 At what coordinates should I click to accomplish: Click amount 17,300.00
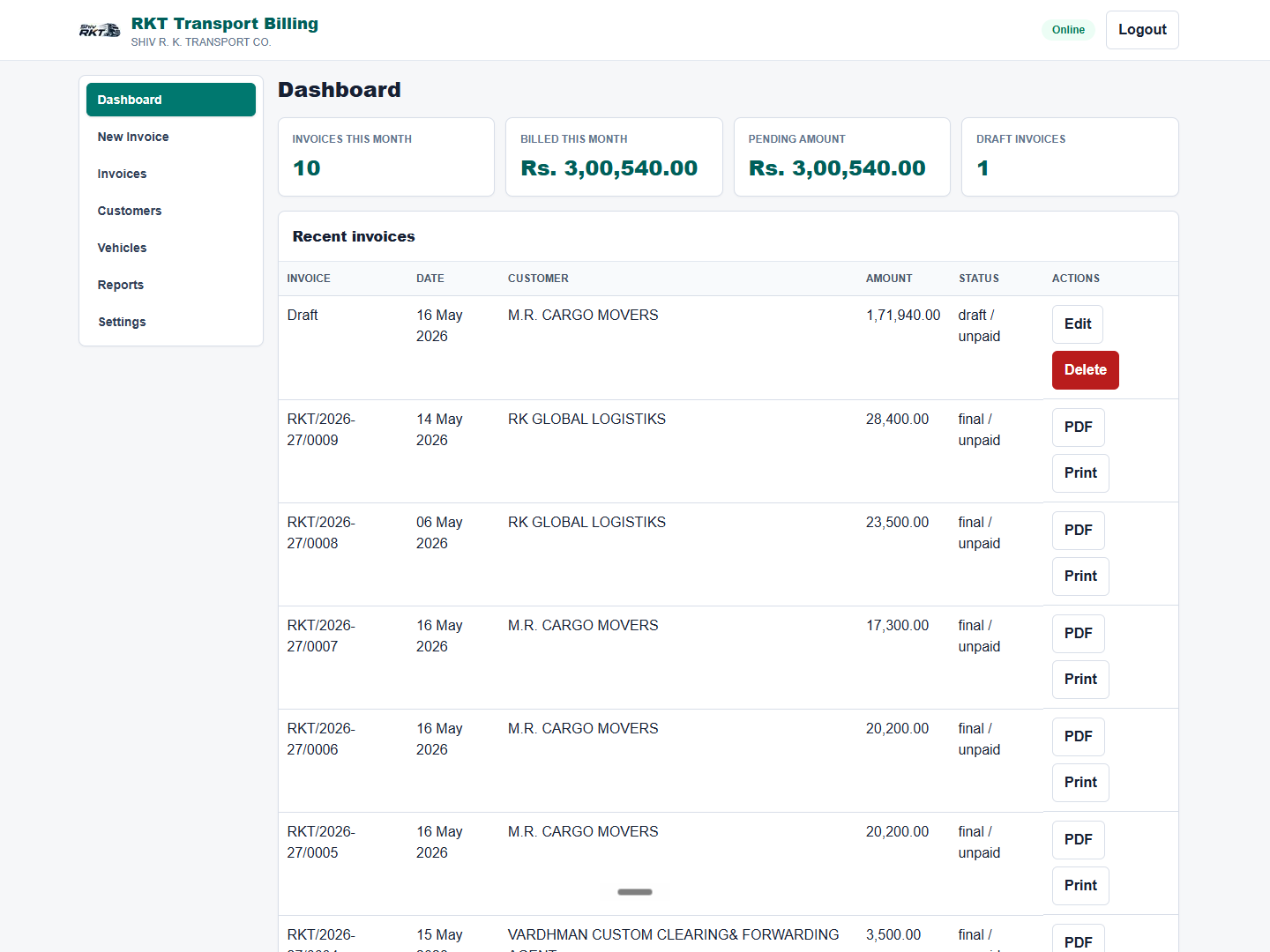pos(897,626)
